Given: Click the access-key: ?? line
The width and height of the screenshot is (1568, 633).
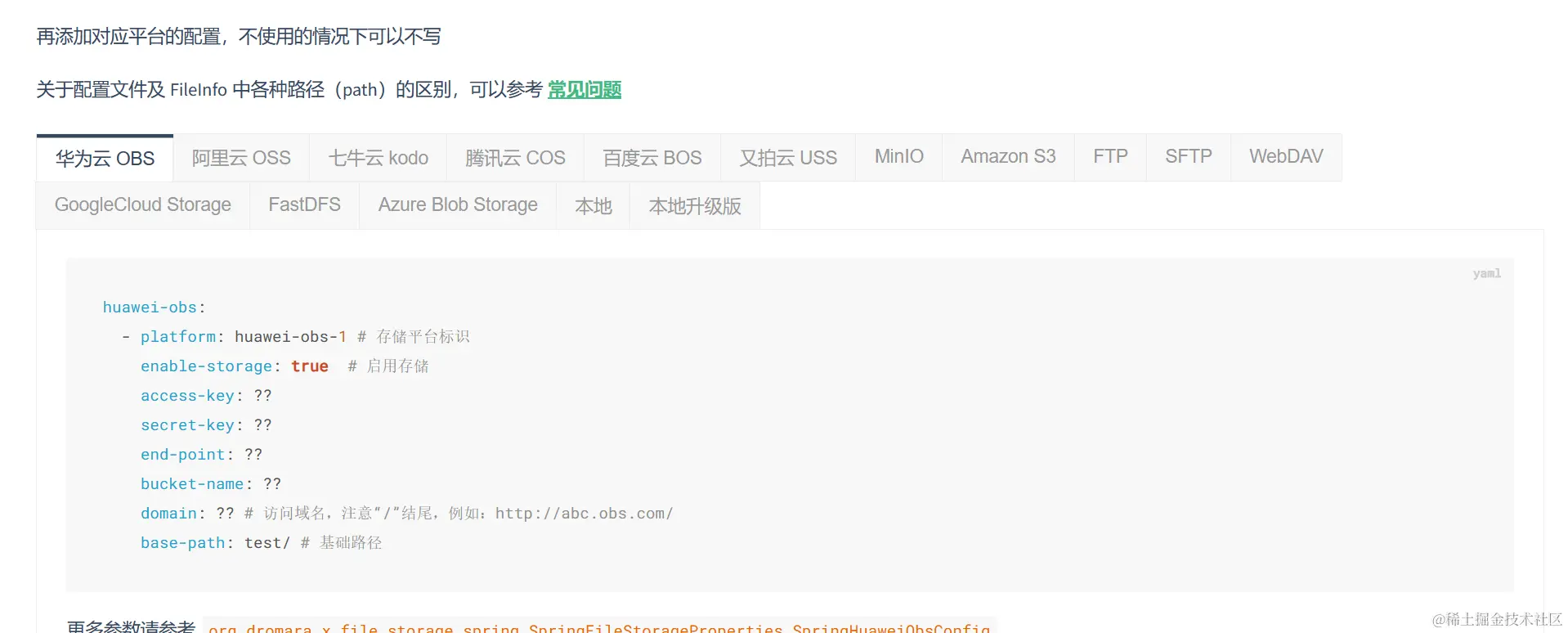Looking at the screenshot, I should click(206, 396).
